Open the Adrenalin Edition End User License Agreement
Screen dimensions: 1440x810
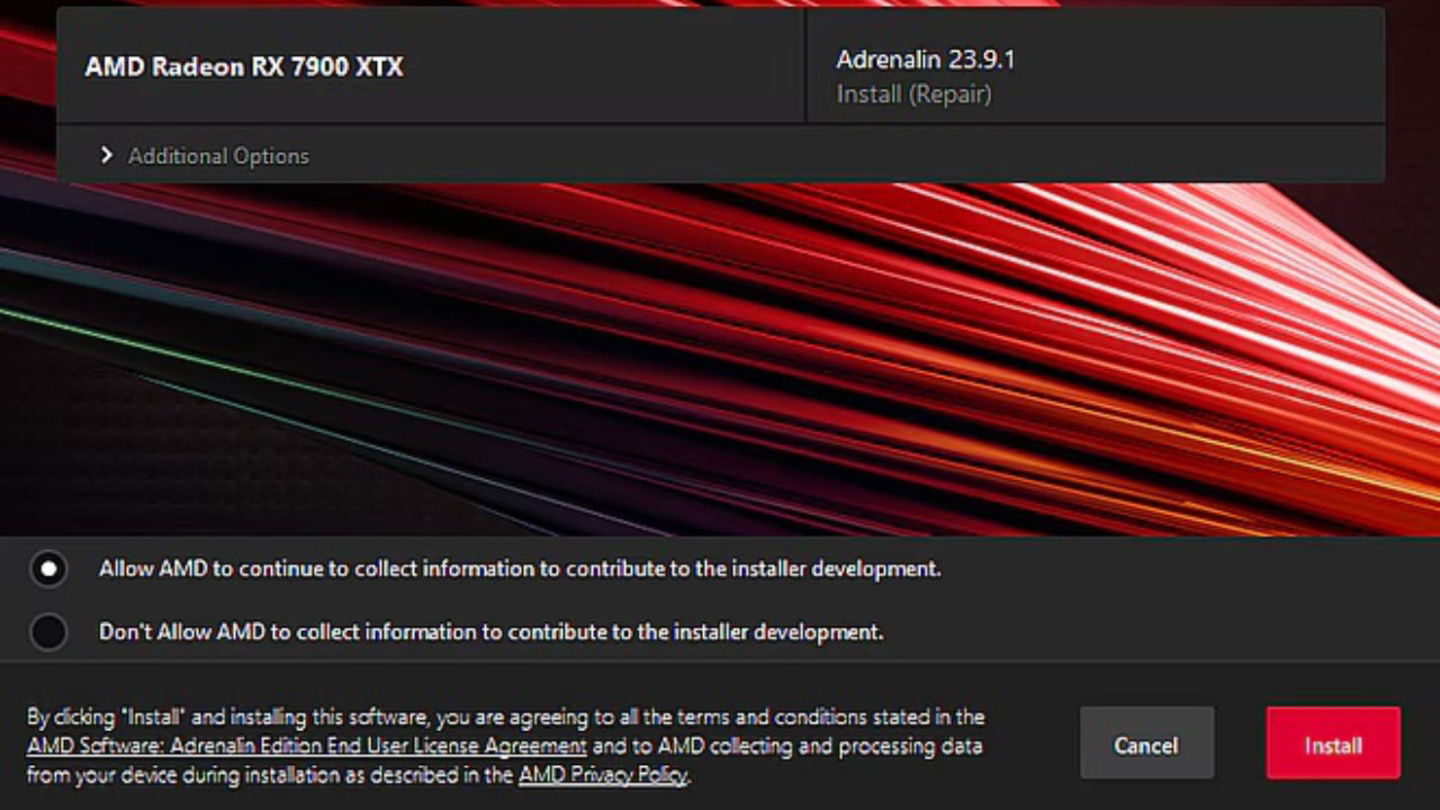tap(307, 746)
